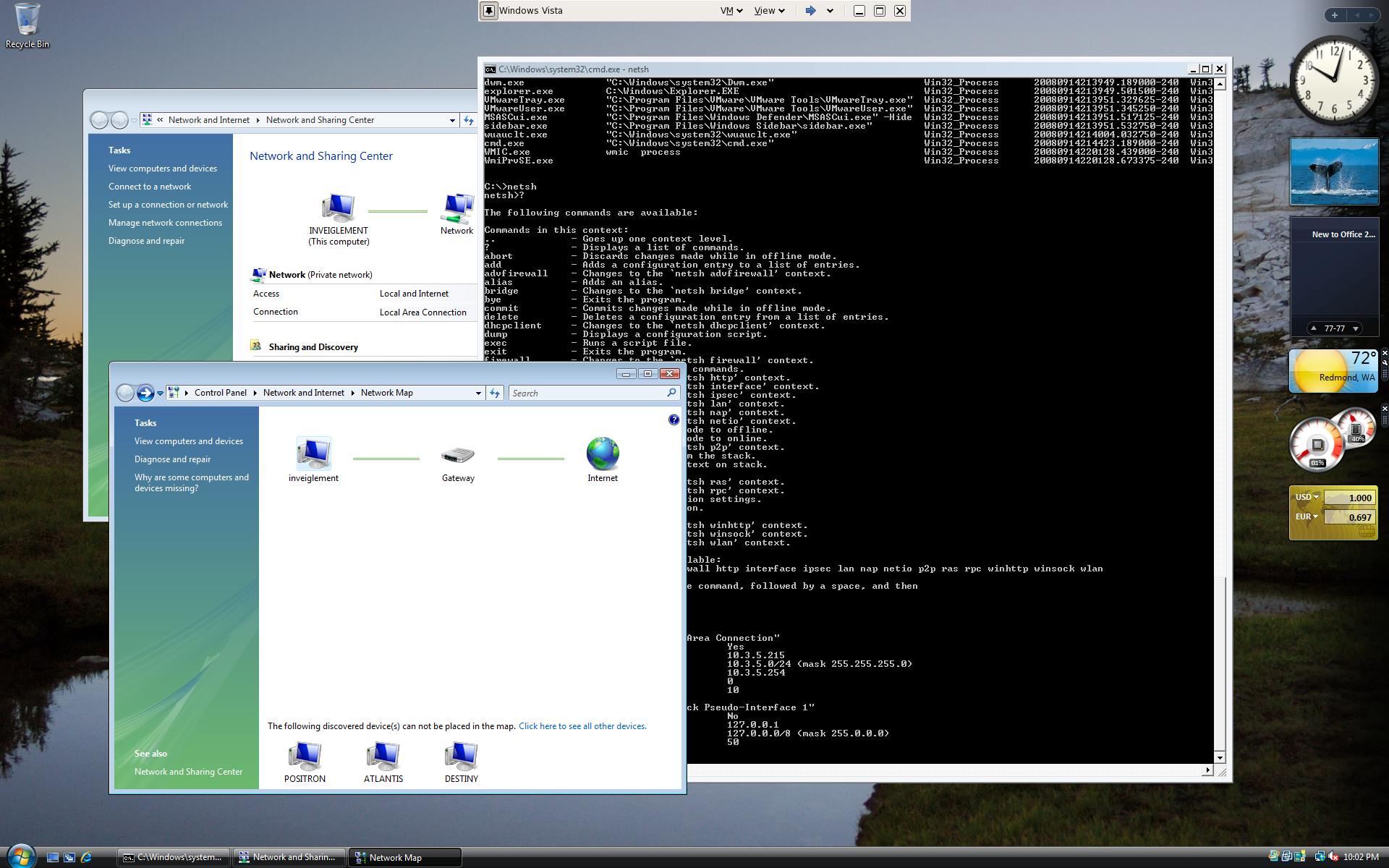
Task: Switch to the cmd.exe taskbar button
Action: coord(174,857)
